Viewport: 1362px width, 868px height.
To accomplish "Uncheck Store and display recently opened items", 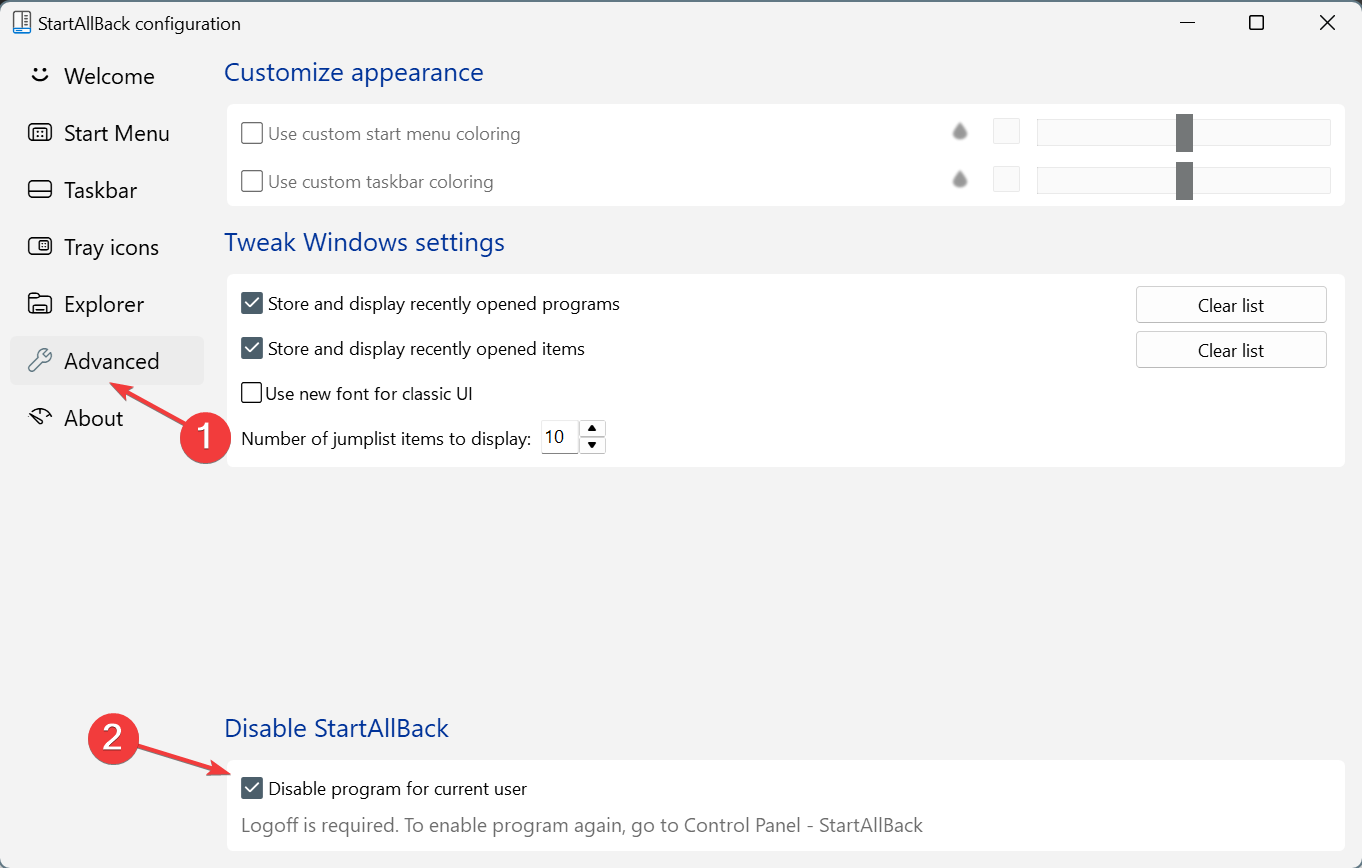I will (x=252, y=348).
